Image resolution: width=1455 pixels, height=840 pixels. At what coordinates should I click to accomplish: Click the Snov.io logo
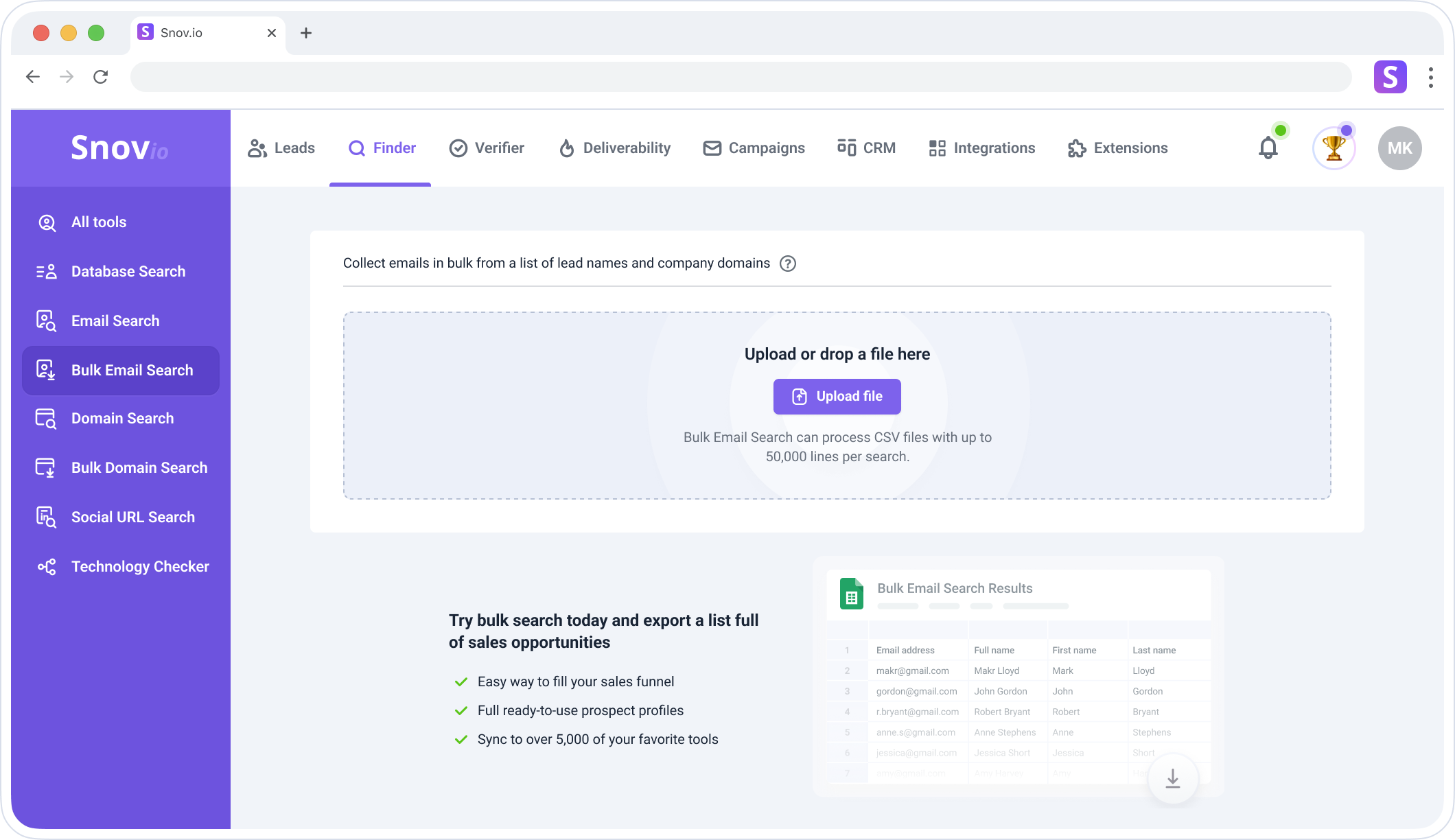(118, 148)
